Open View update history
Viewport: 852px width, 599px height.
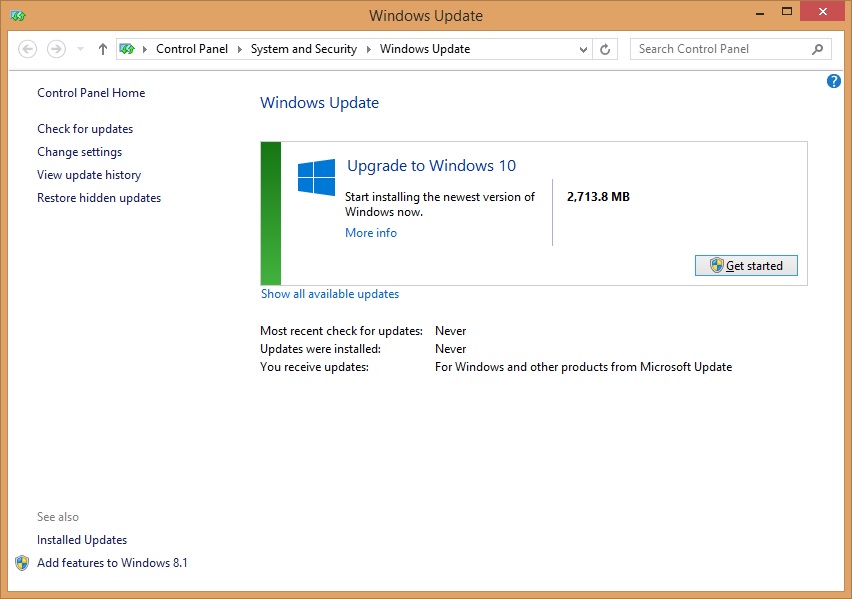(89, 175)
